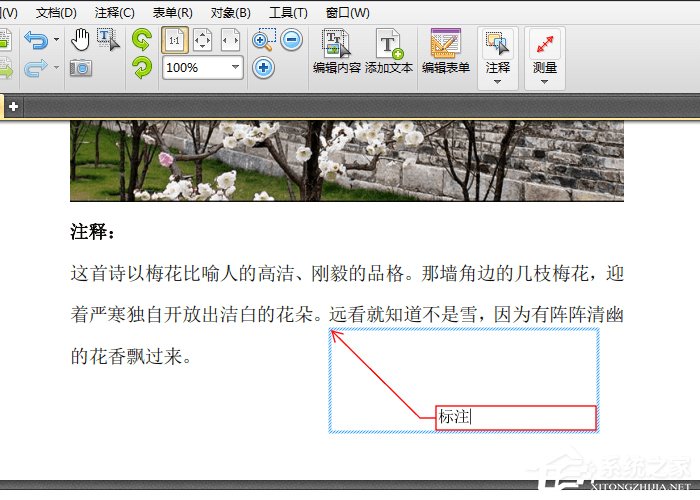Expand the 测量 dropdown arrow
The width and height of the screenshot is (700, 500).
tap(544, 82)
